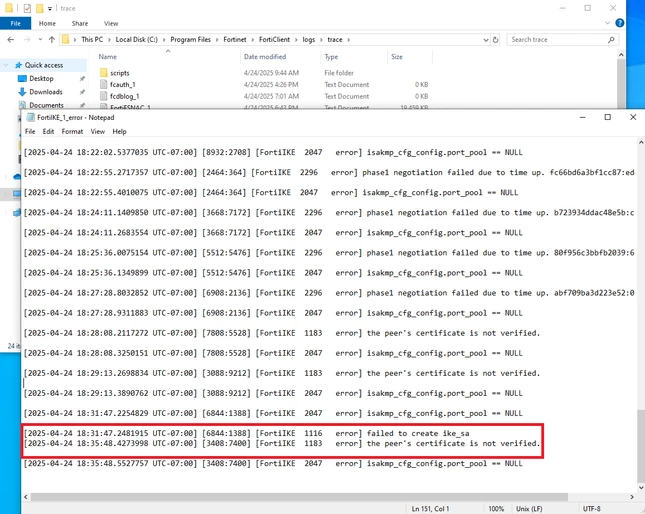Expand the Explorer ribbon chevron
The height and width of the screenshot is (514, 645).
click(x=608, y=23)
